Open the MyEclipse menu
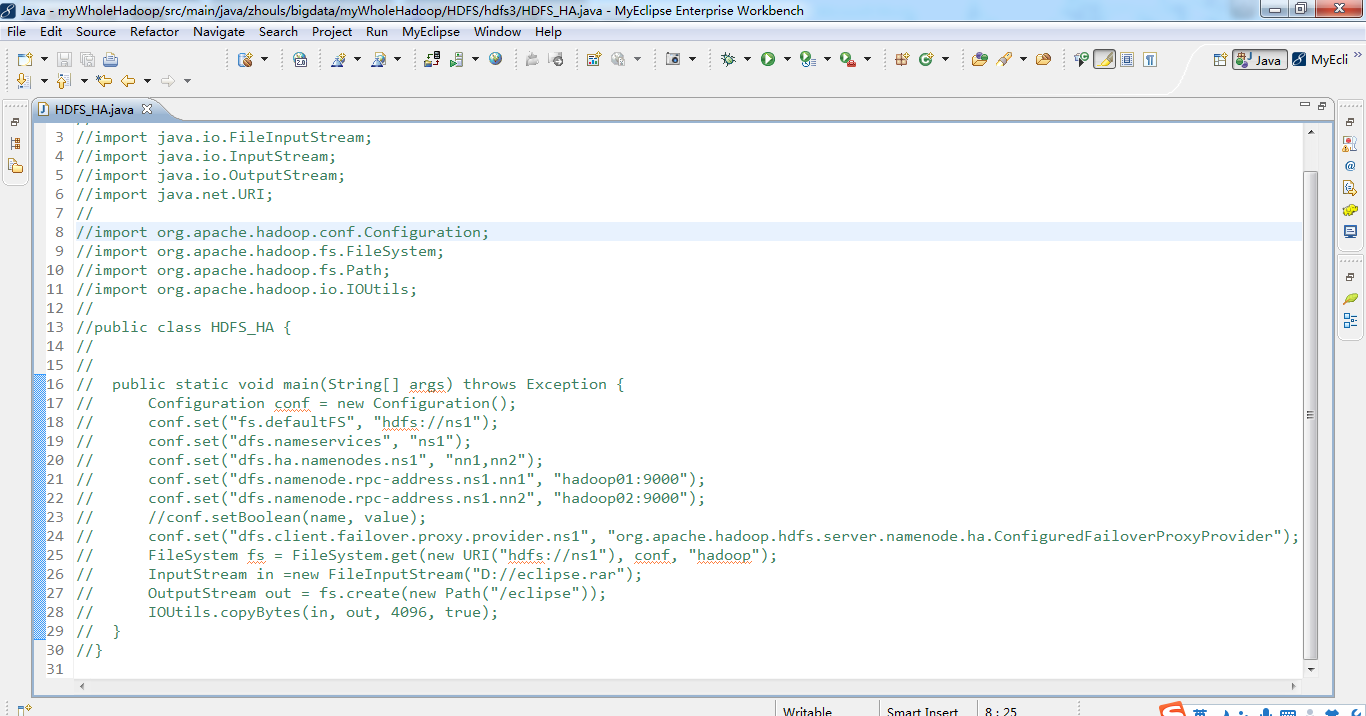Screen dimensions: 1366x716 pyautogui.click(x=431, y=31)
